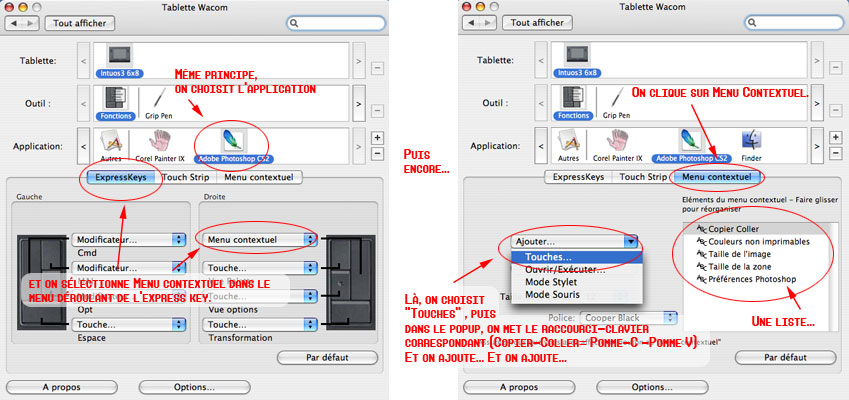Choose Ouvrir/Exécuter... from the Ajouter menu
Screen dimensions: 849x400
point(577,270)
